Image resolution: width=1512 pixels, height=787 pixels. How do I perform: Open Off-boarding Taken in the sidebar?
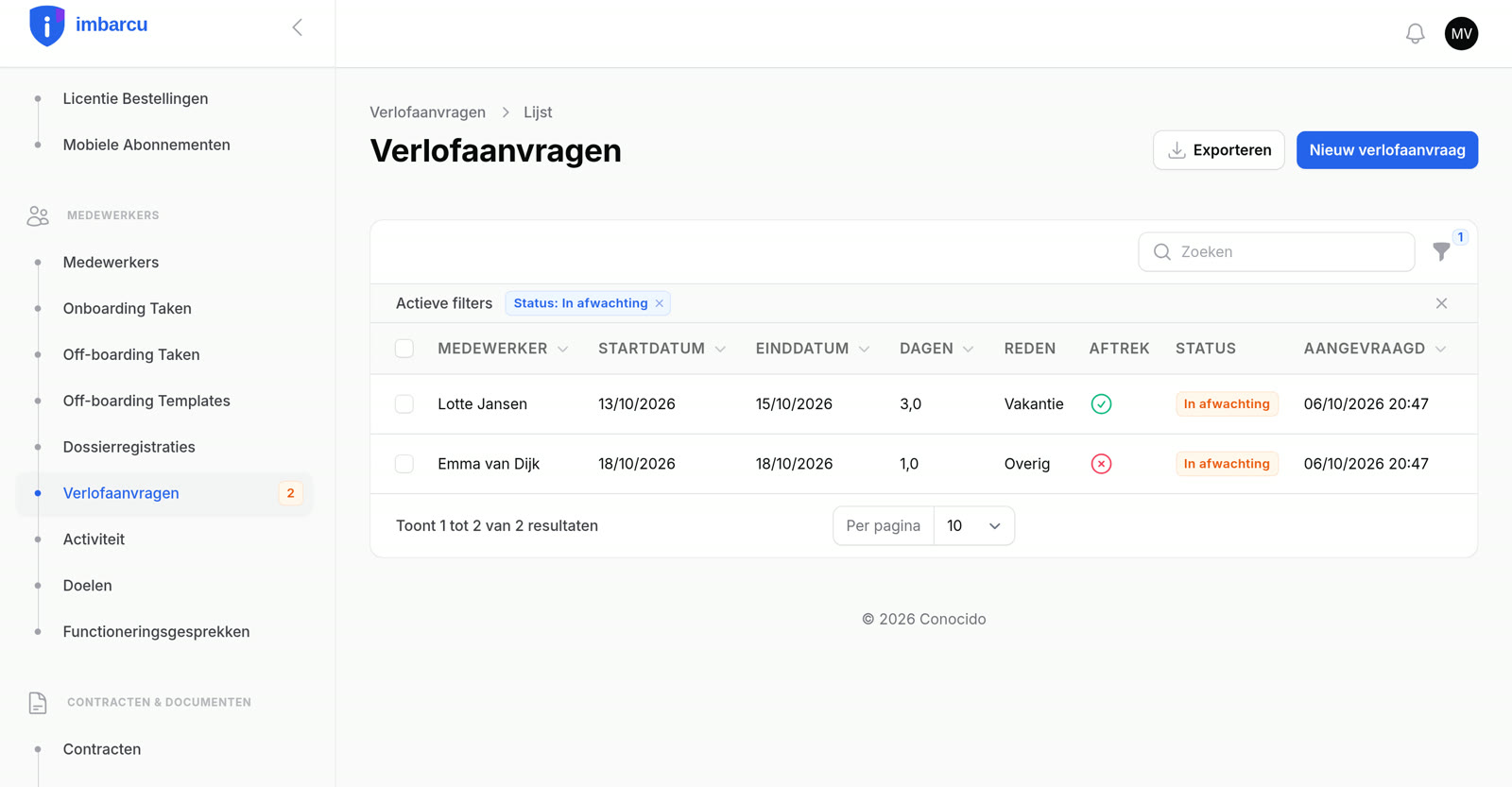(131, 355)
